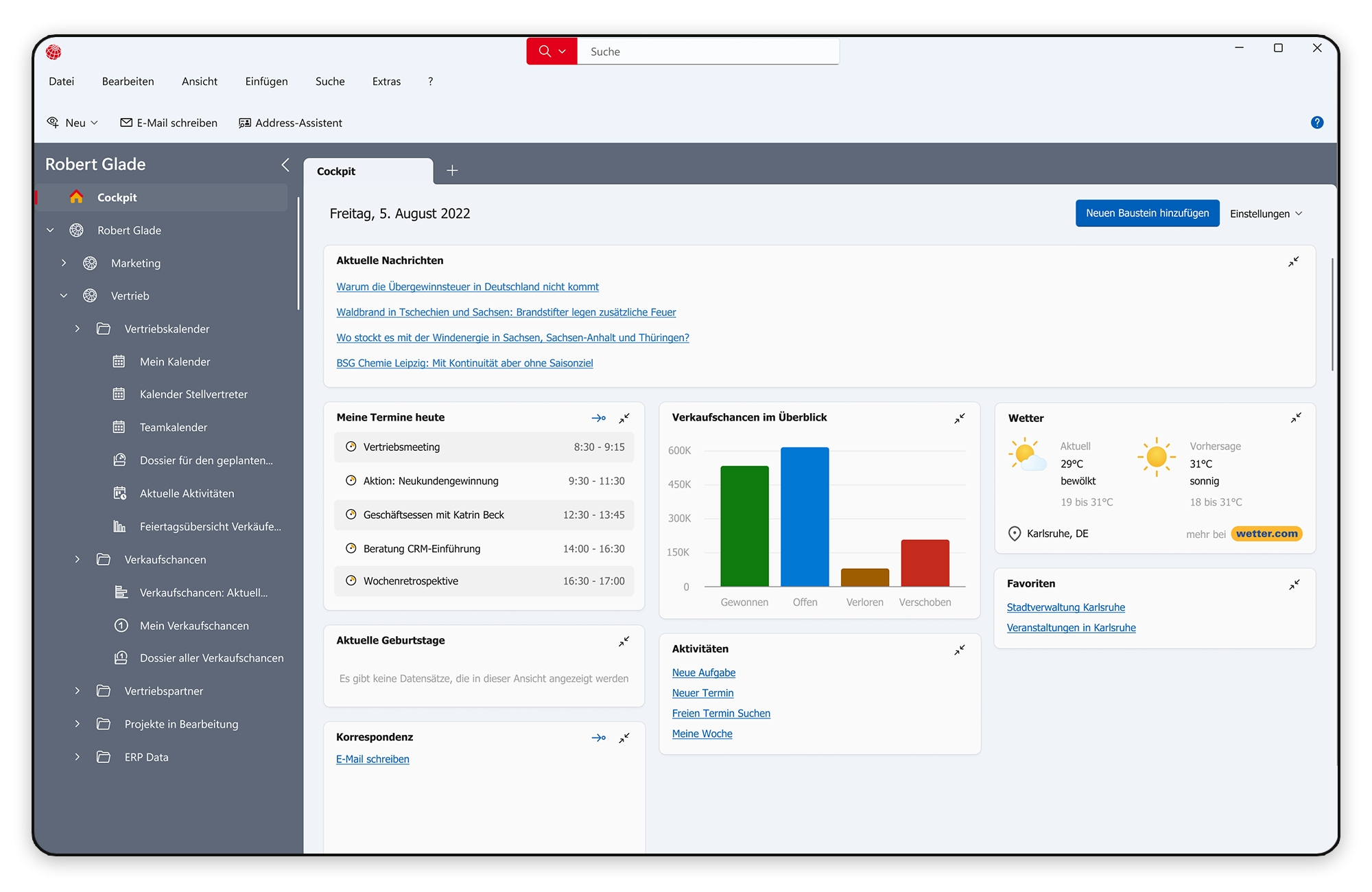
Task: Collapse the Aktuelle Nachrichten widget
Action: pyautogui.click(x=1293, y=261)
